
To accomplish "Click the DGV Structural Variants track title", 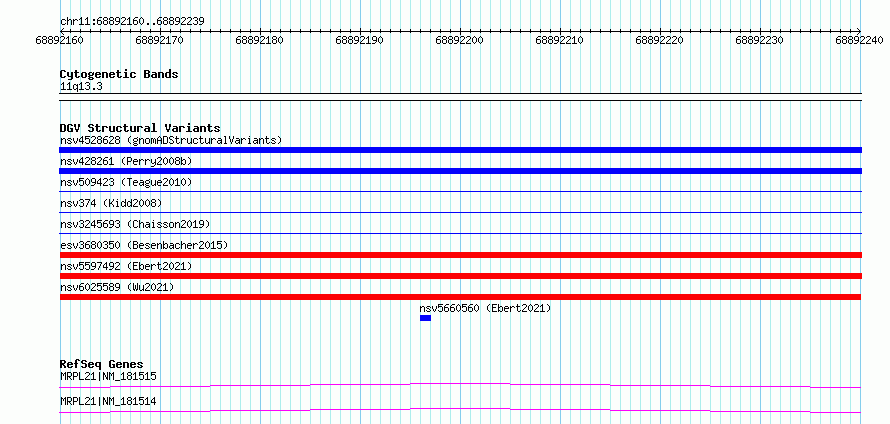I will coord(140,128).
